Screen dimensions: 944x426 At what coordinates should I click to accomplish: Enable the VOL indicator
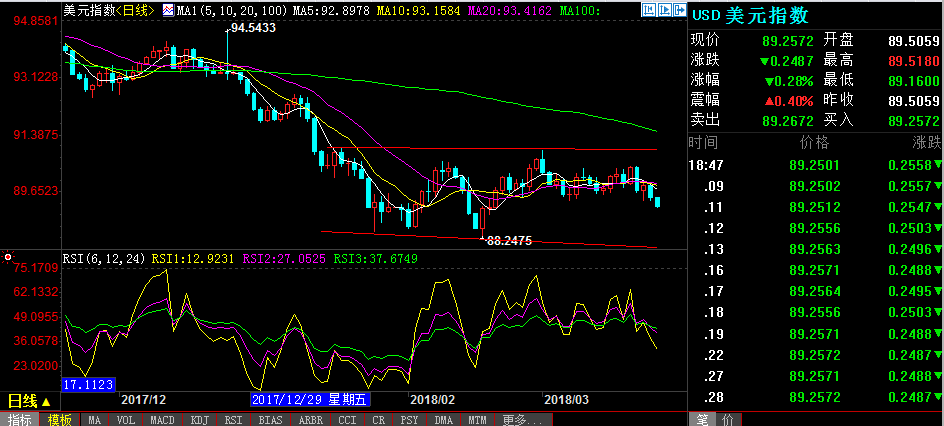click(127, 419)
